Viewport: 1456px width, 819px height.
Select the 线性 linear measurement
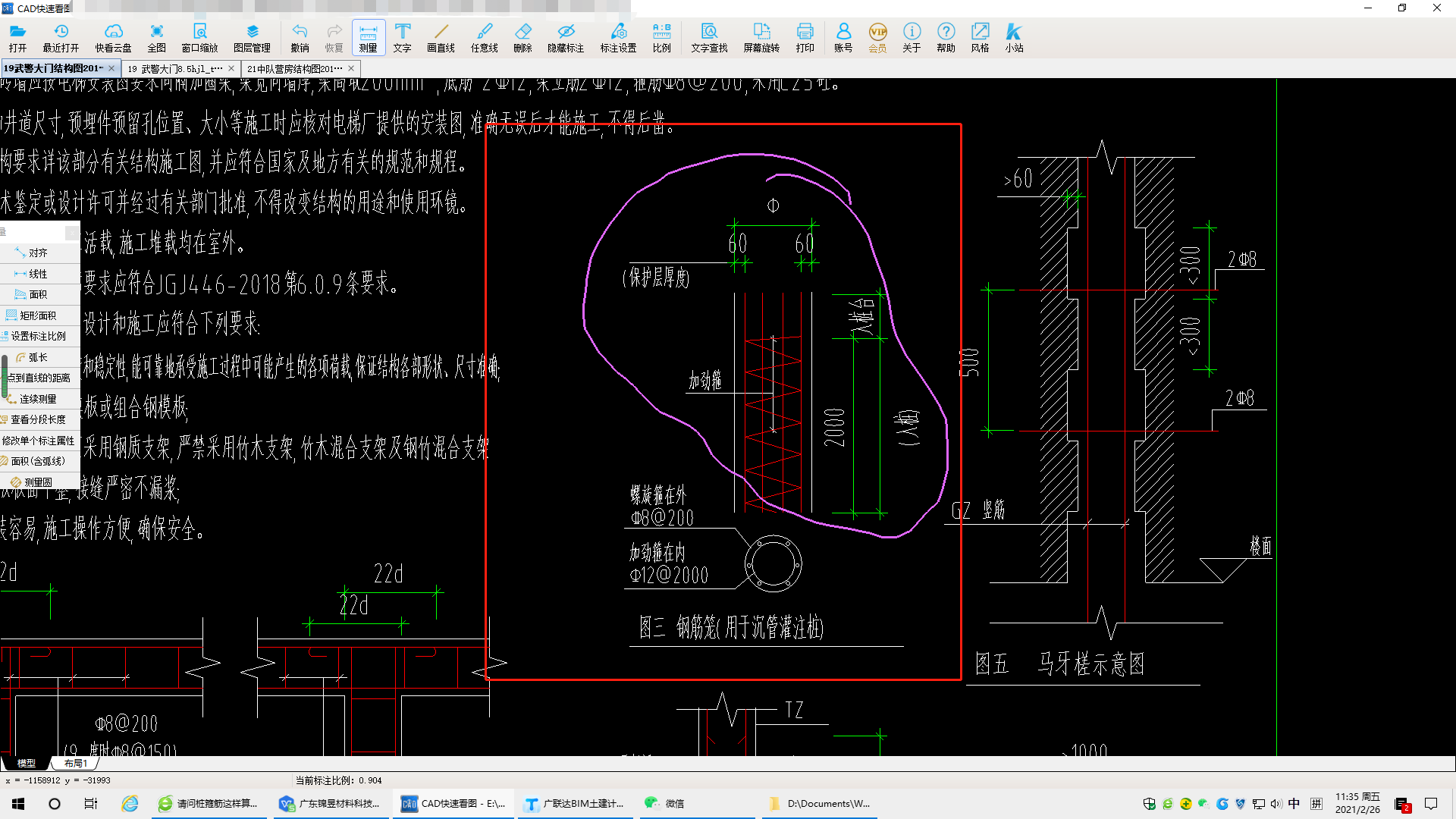coord(39,274)
